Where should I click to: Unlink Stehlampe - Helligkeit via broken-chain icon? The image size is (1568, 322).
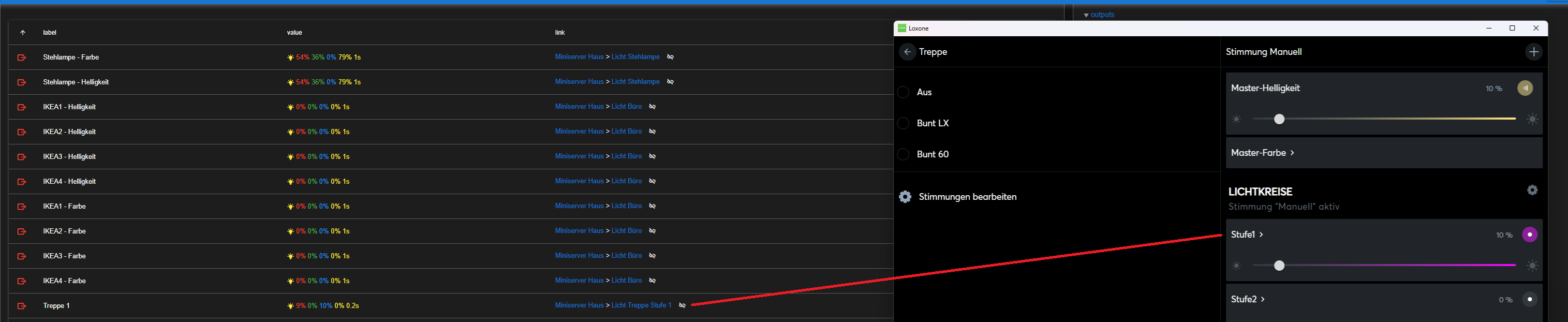click(x=670, y=82)
